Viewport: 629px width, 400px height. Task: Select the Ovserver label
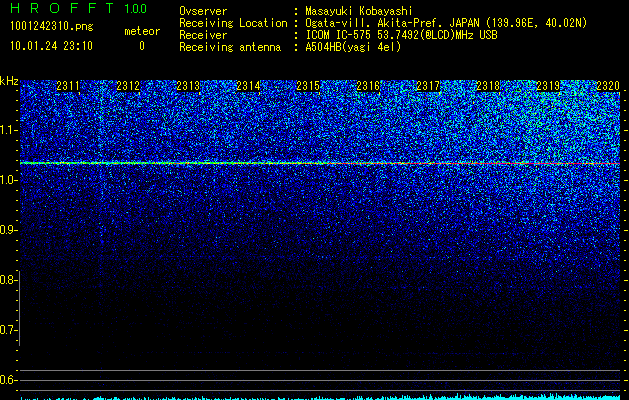[203, 11]
